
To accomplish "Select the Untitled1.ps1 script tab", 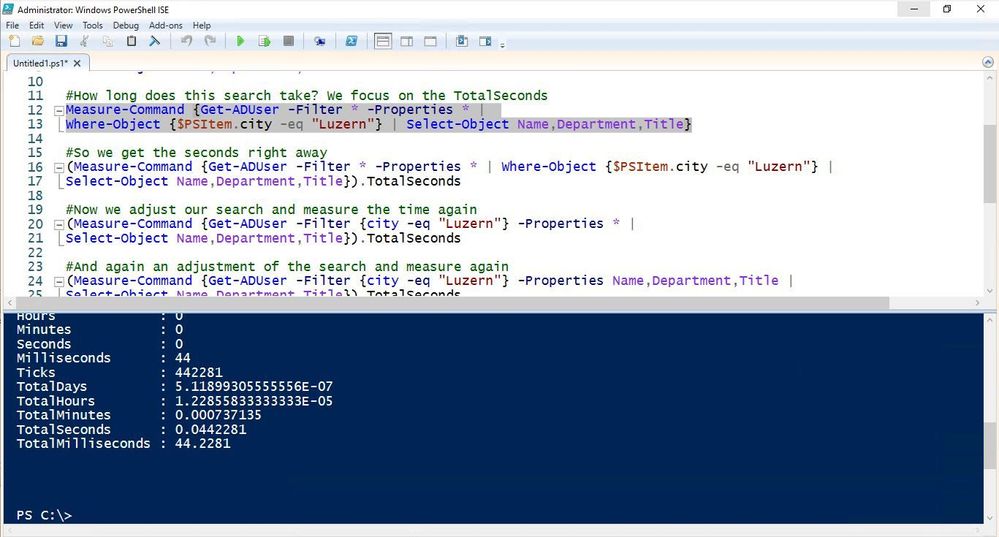I will 40,63.
